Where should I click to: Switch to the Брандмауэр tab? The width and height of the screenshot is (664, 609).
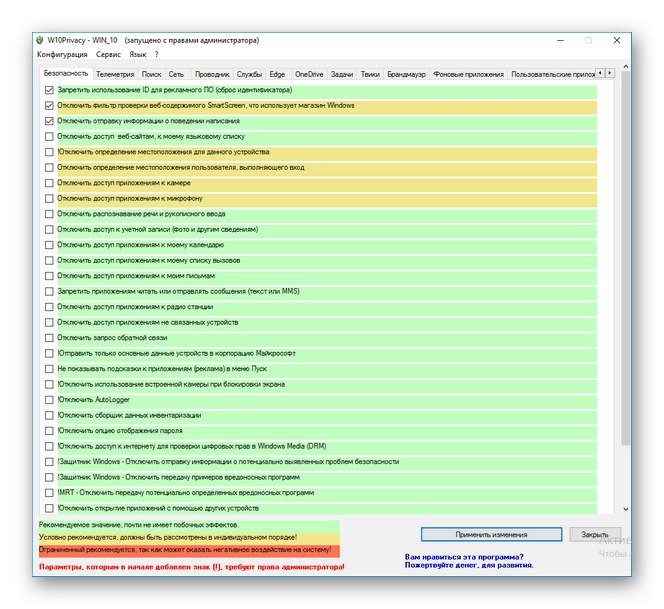click(x=406, y=74)
